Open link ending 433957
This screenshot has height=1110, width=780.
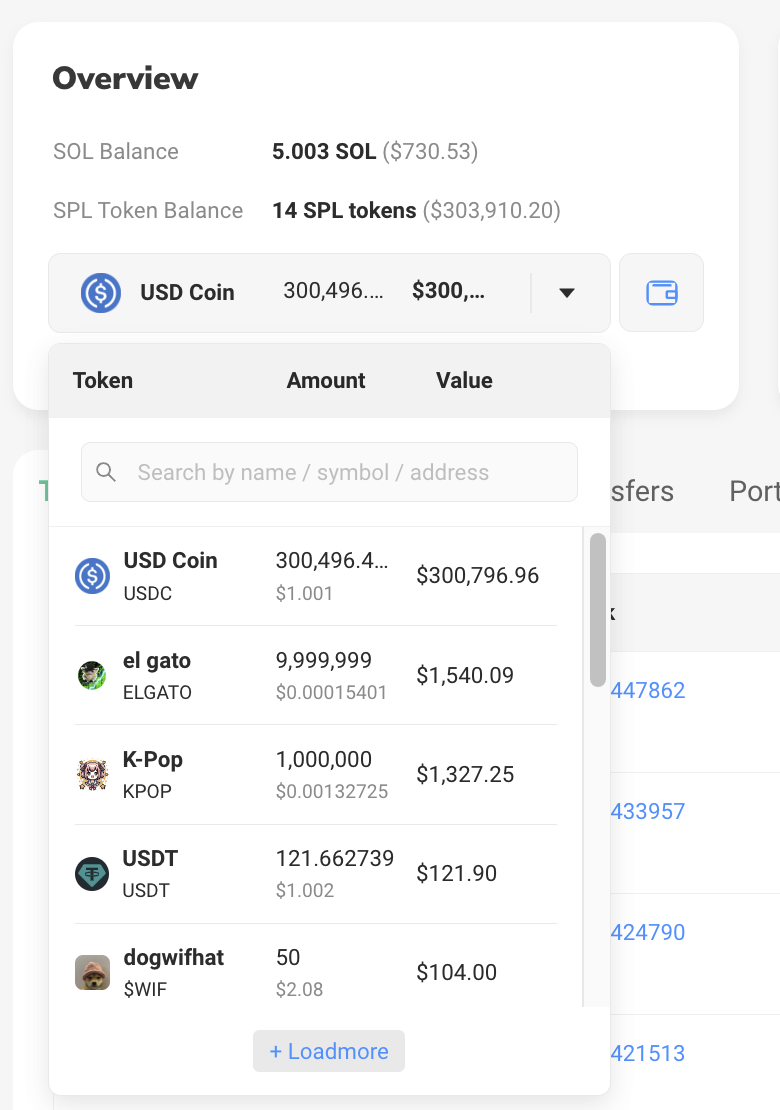[648, 811]
